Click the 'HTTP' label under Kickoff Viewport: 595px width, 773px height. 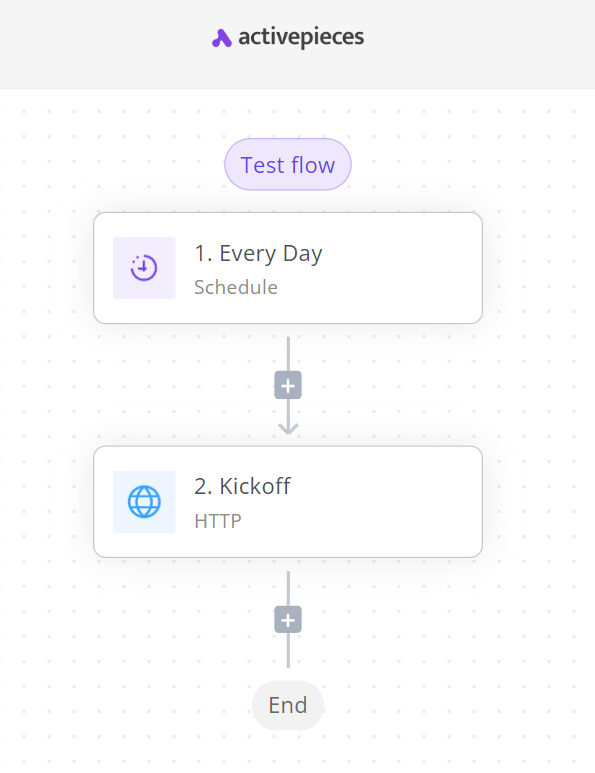(x=218, y=521)
